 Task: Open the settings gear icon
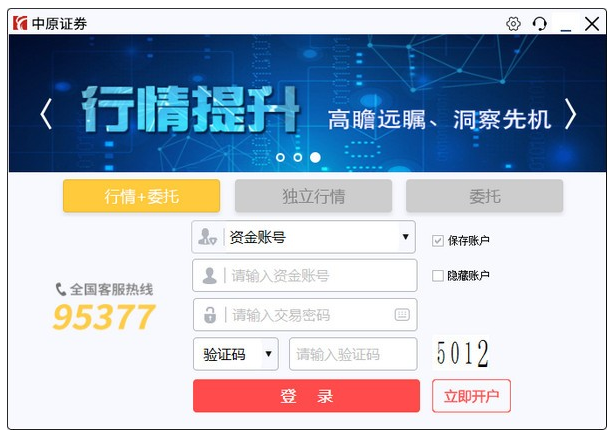[513, 24]
